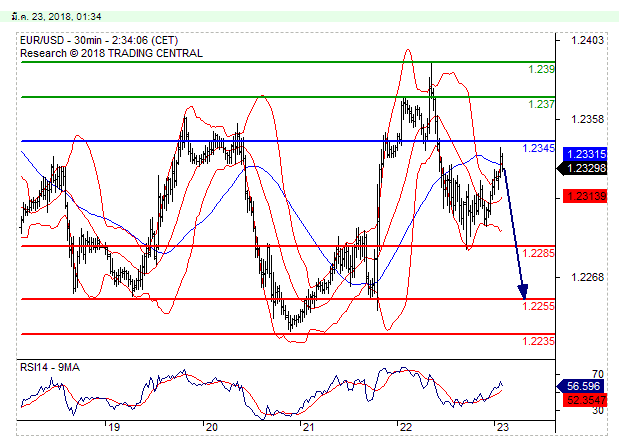Click date 23 on the time axis
This screenshot has height=445, width=619.
(x=503, y=427)
